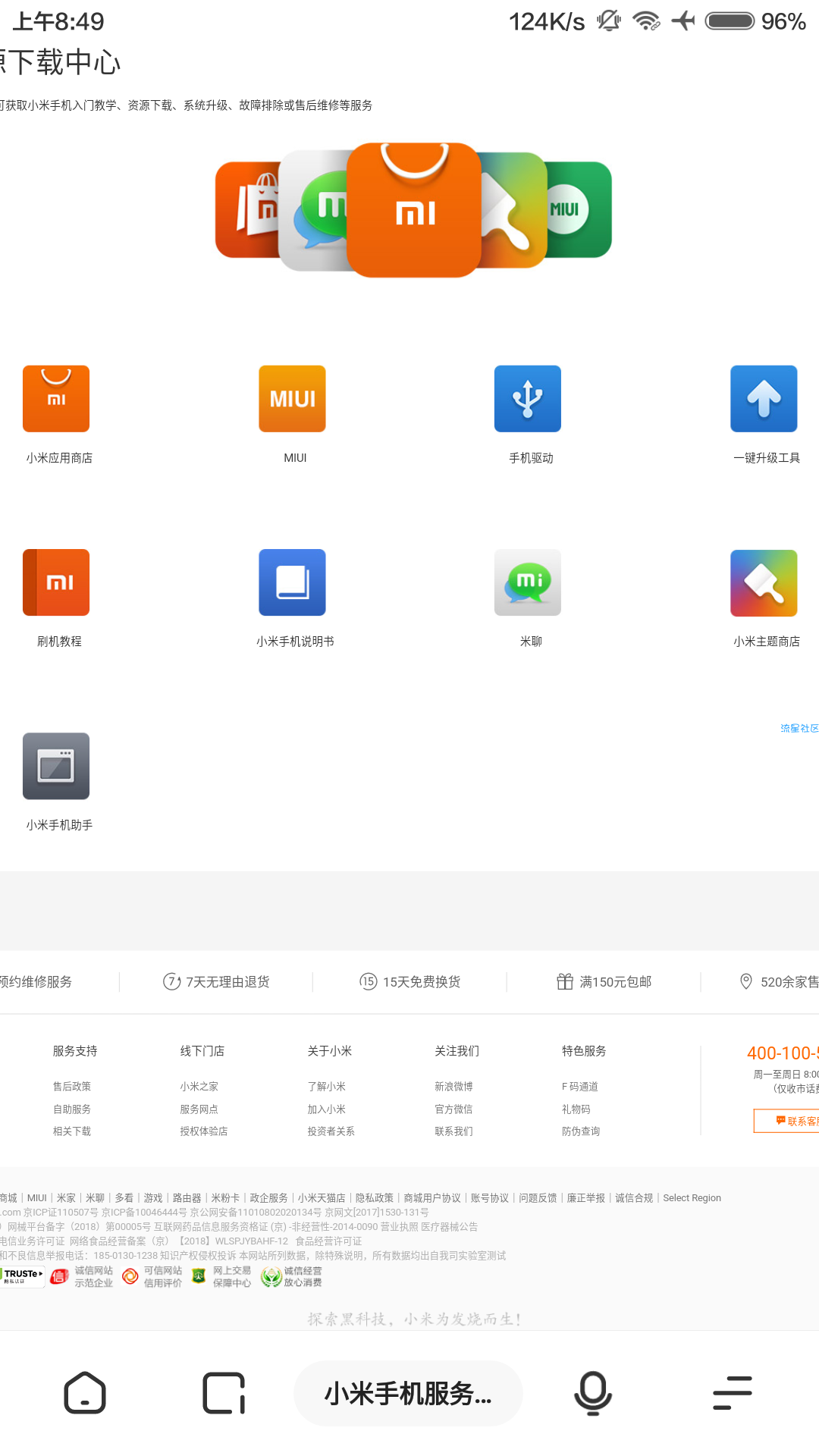This screenshot has height=1456, width=819.
Task: Open the 诚信合规 footer link
Action: pyautogui.click(x=634, y=1198)
